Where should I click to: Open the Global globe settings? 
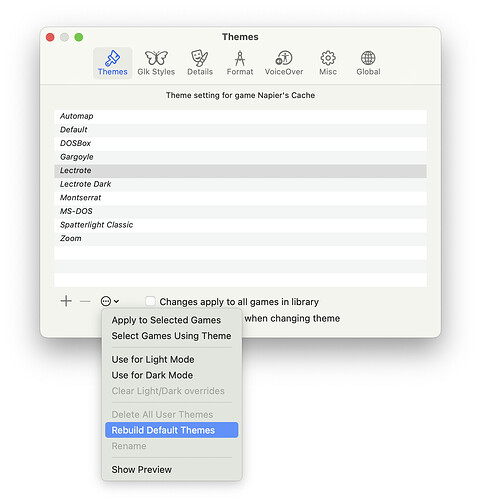[x=368, y=63]
